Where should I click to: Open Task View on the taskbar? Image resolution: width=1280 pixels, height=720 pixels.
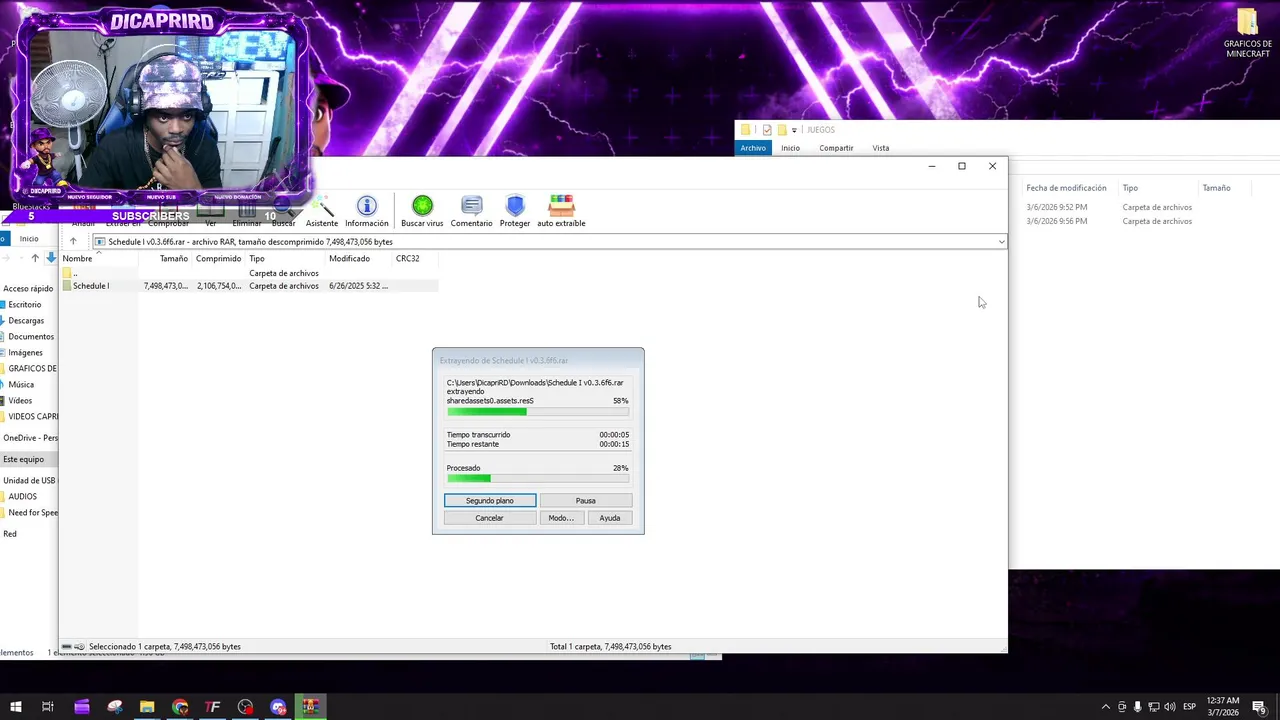(x=47, y=707)
